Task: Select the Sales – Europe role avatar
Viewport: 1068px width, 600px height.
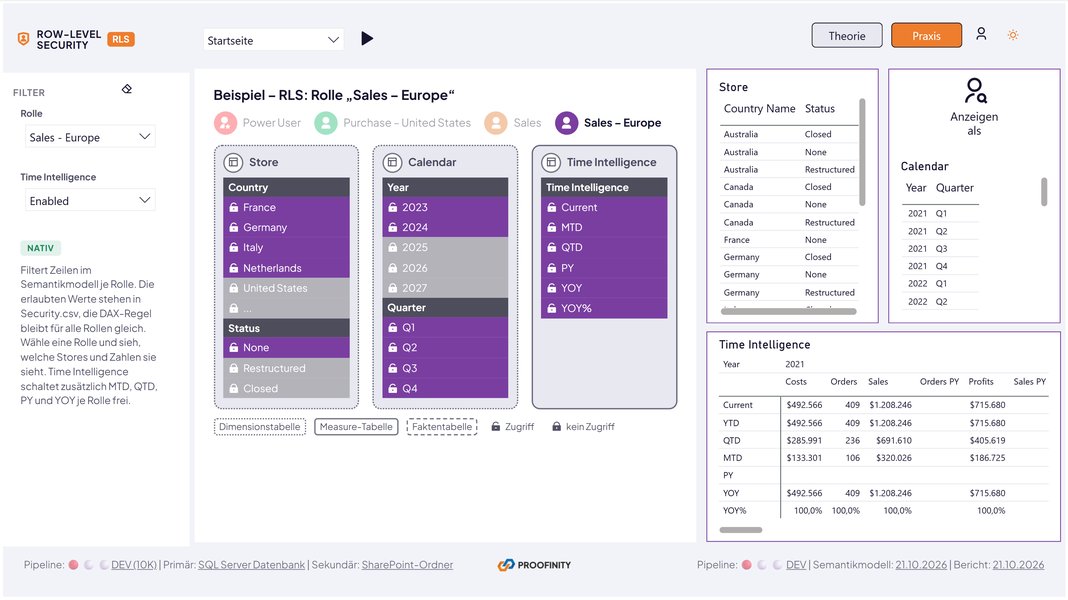Action: point(567,123)
